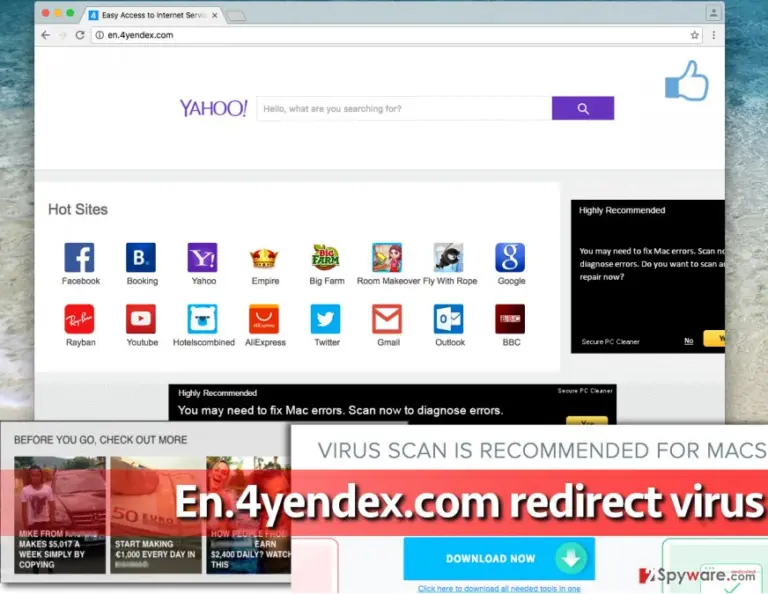Open the Fly With Rope game icon
Viewport: 768px width, 594px height.
(449, 257)
